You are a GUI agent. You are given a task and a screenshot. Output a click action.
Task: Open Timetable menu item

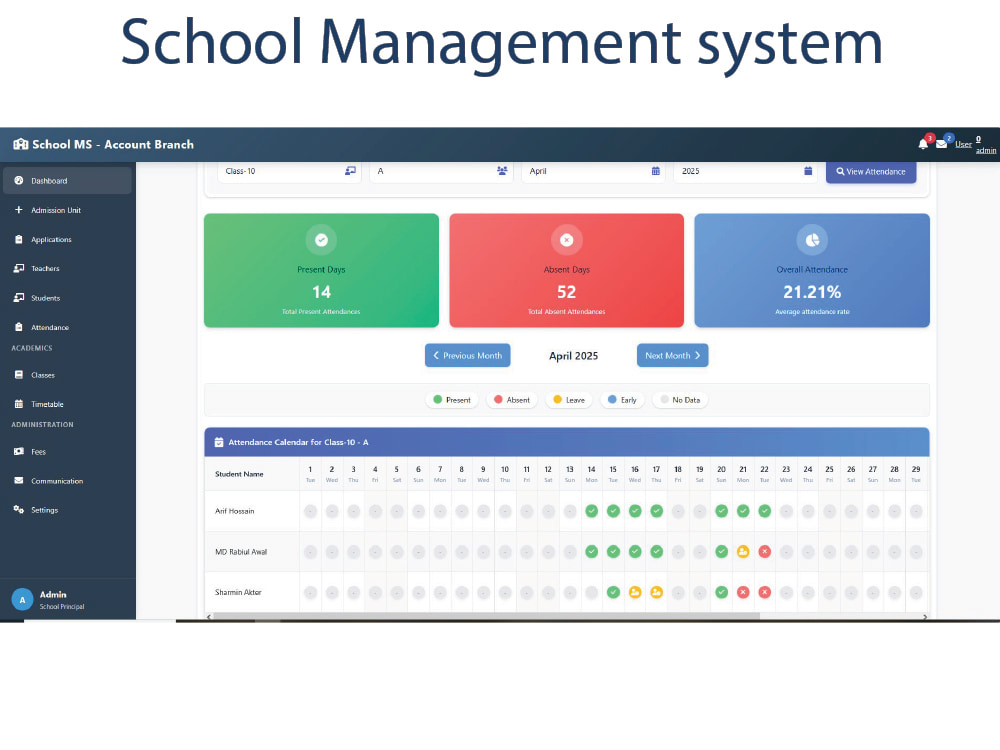pos(68,404)
